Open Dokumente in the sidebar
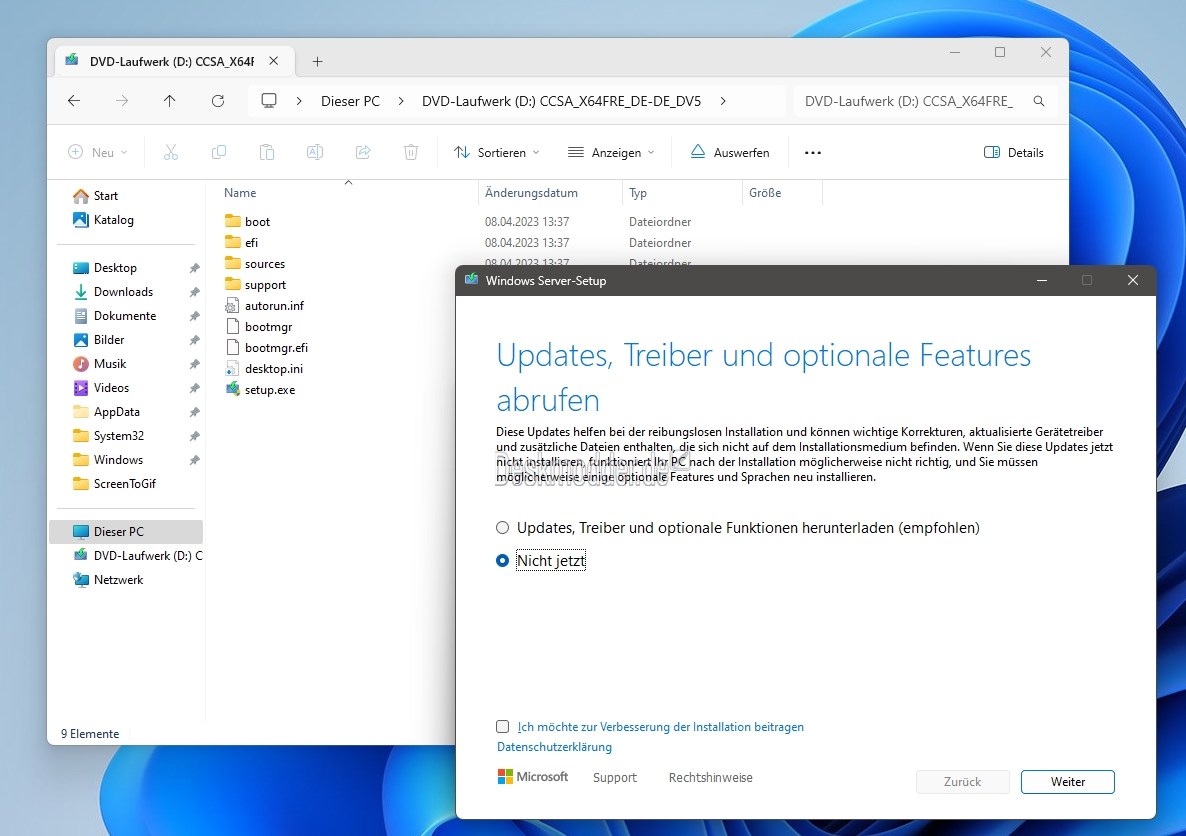1186x836 pixels. (114, 316)
